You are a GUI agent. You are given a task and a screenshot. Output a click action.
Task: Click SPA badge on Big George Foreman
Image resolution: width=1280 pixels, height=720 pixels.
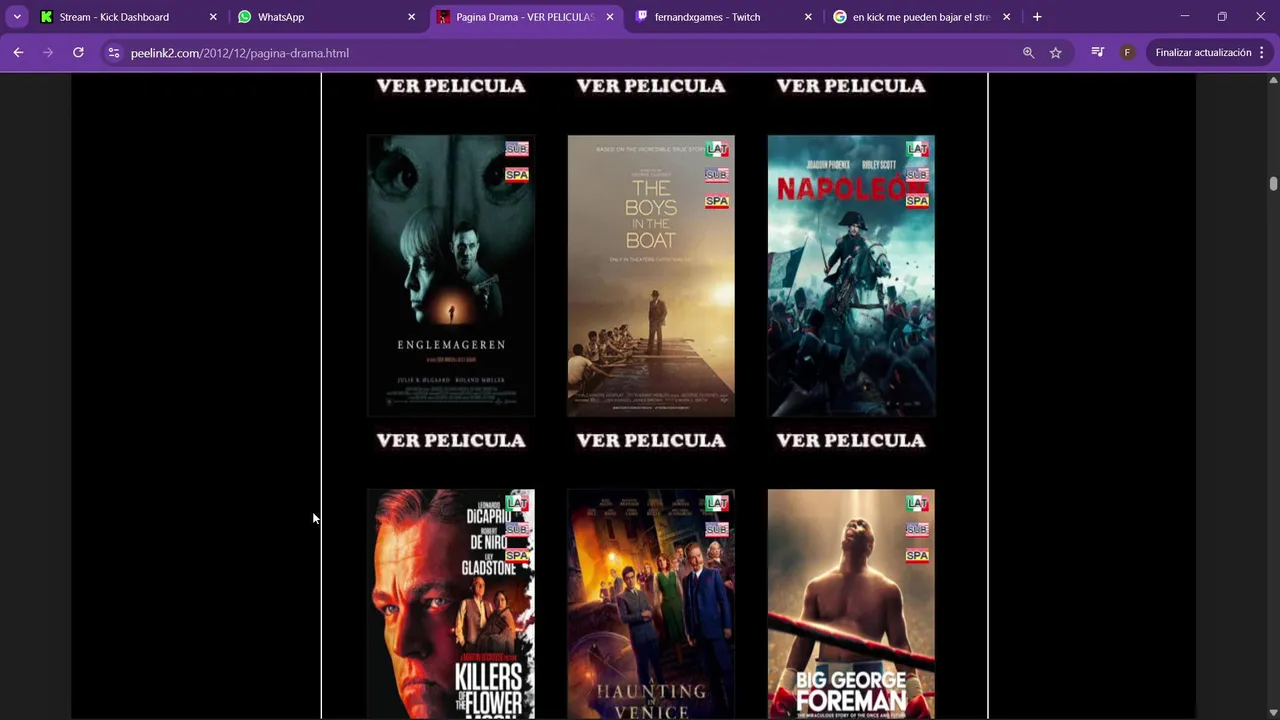[x=917, y=555]
